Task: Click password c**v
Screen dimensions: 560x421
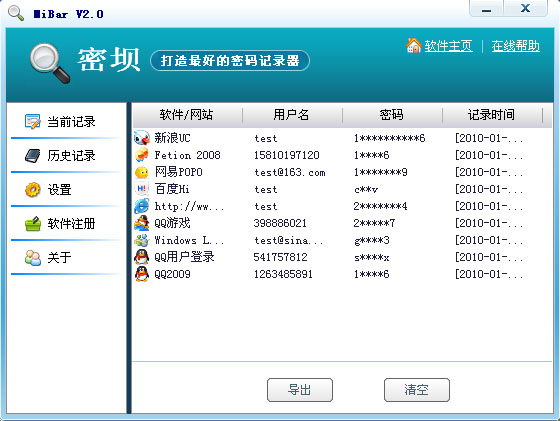Action: point(366,189)
